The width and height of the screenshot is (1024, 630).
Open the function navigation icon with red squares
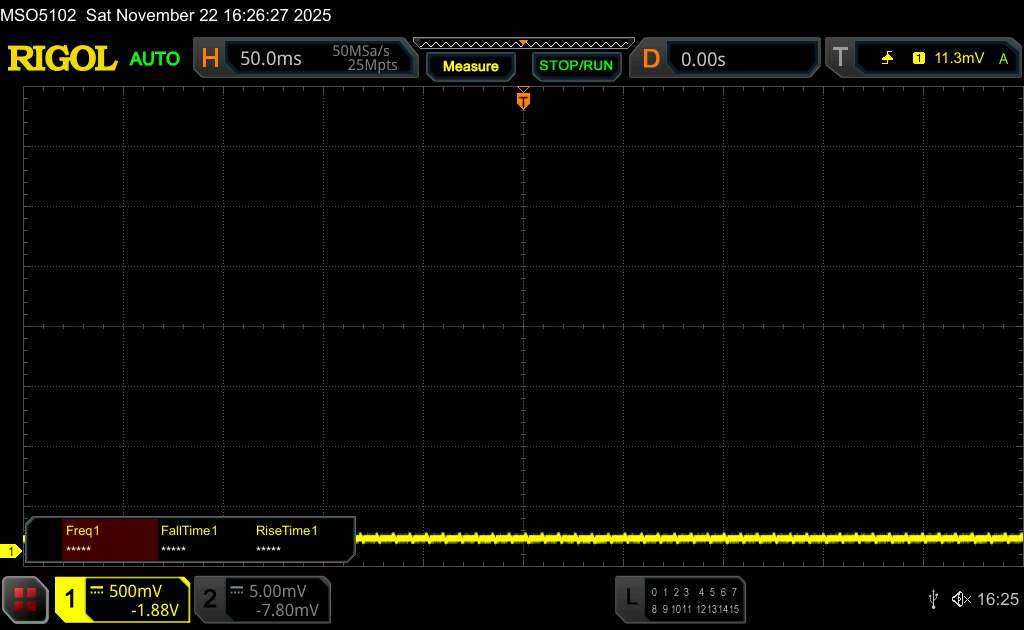click(x=26, y=599)
